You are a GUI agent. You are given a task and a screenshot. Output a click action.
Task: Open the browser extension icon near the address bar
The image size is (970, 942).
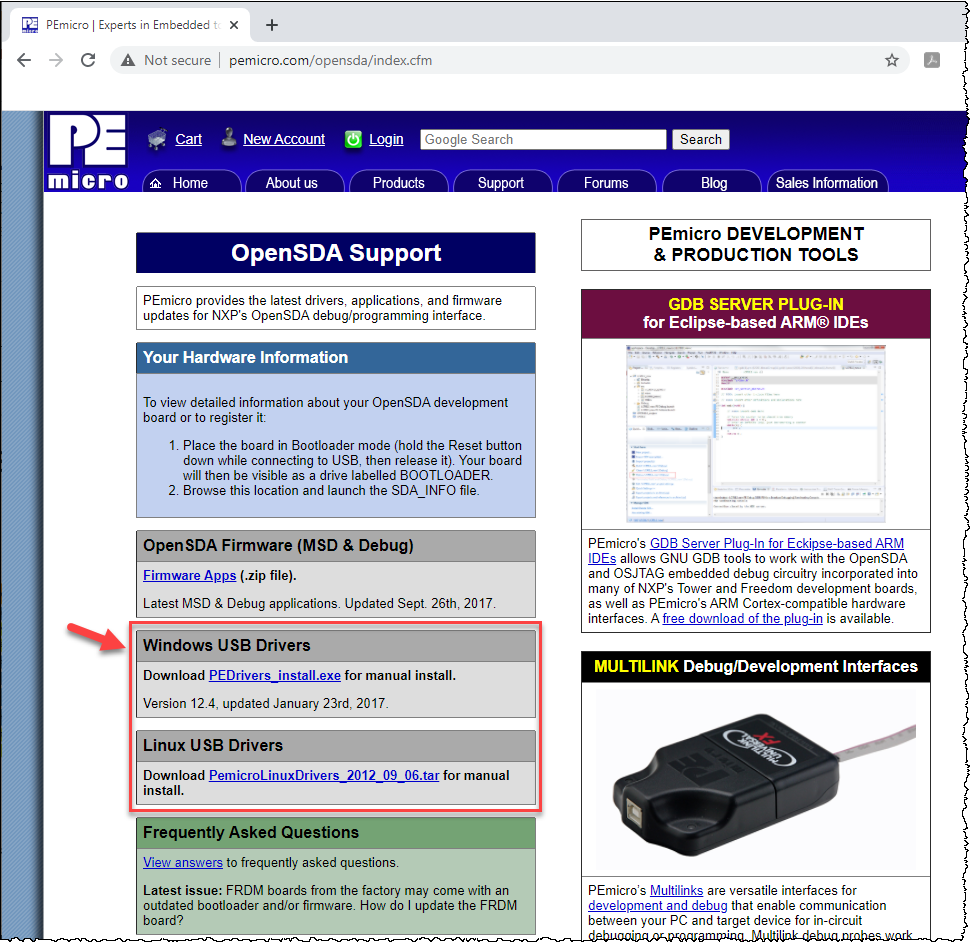coord(932,60)
